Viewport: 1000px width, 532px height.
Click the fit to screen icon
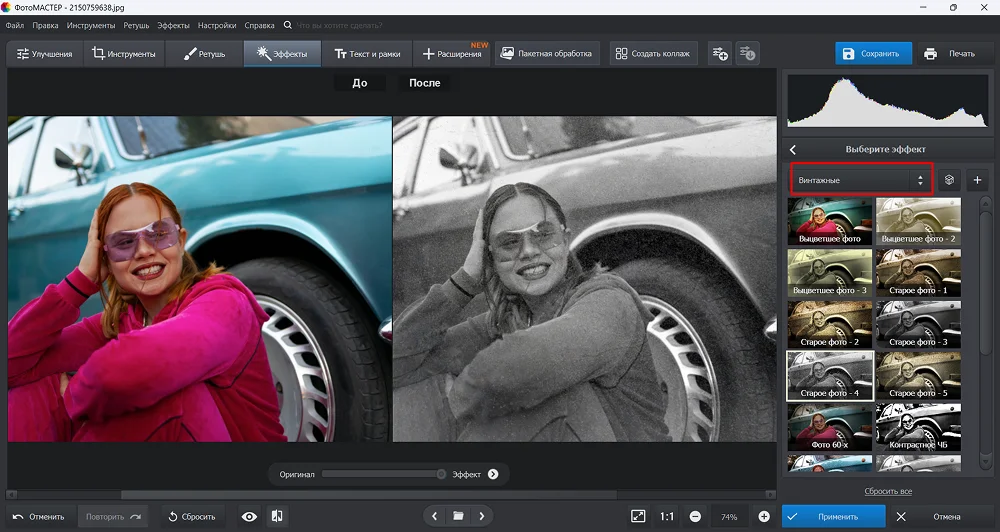[x=638, y=517]
